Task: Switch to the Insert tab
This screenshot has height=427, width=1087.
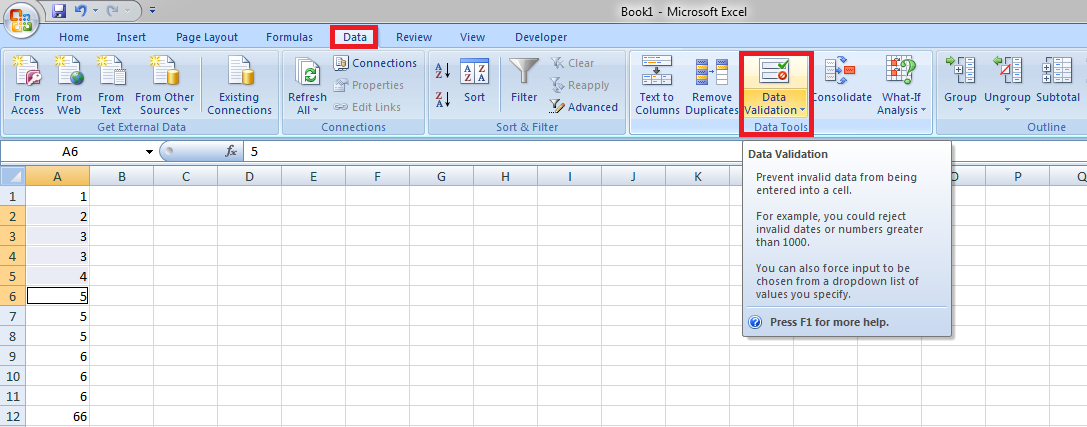Action: click(x=131, y=37)
